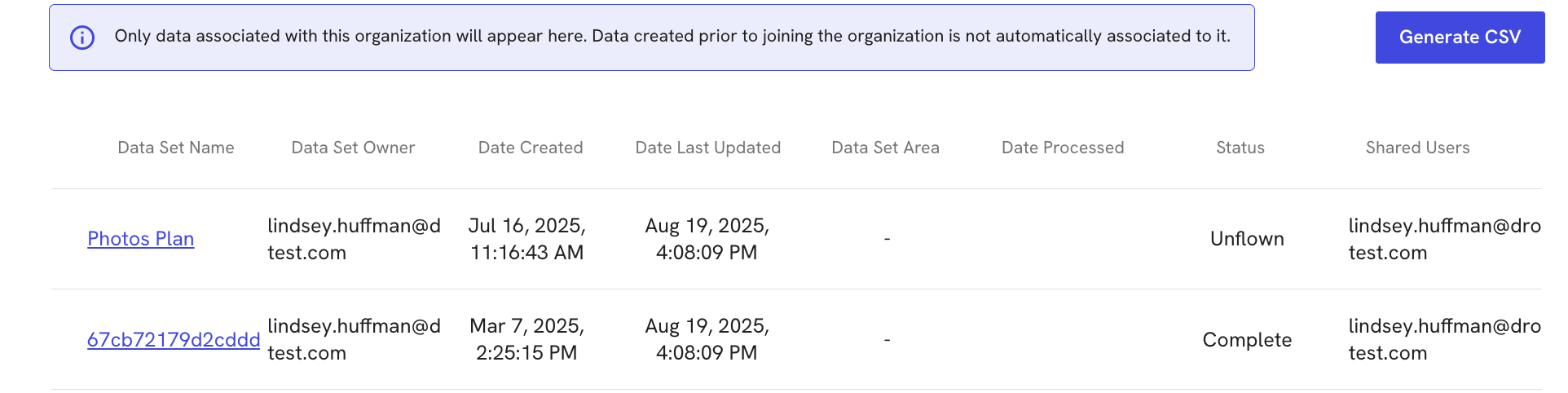
Task: Click the Status column header
Action: click(1240, 148)
